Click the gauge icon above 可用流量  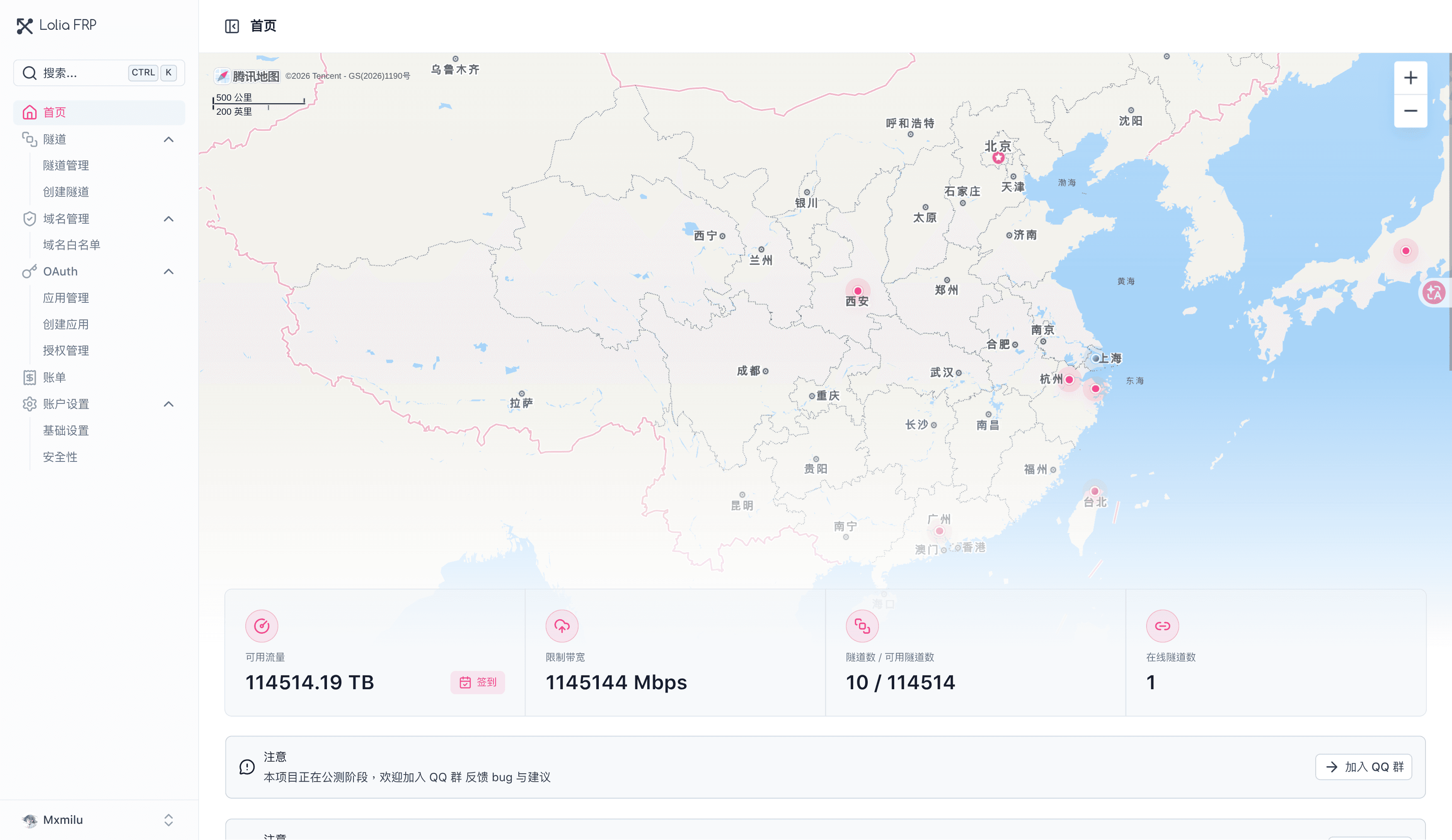(261, 626)
